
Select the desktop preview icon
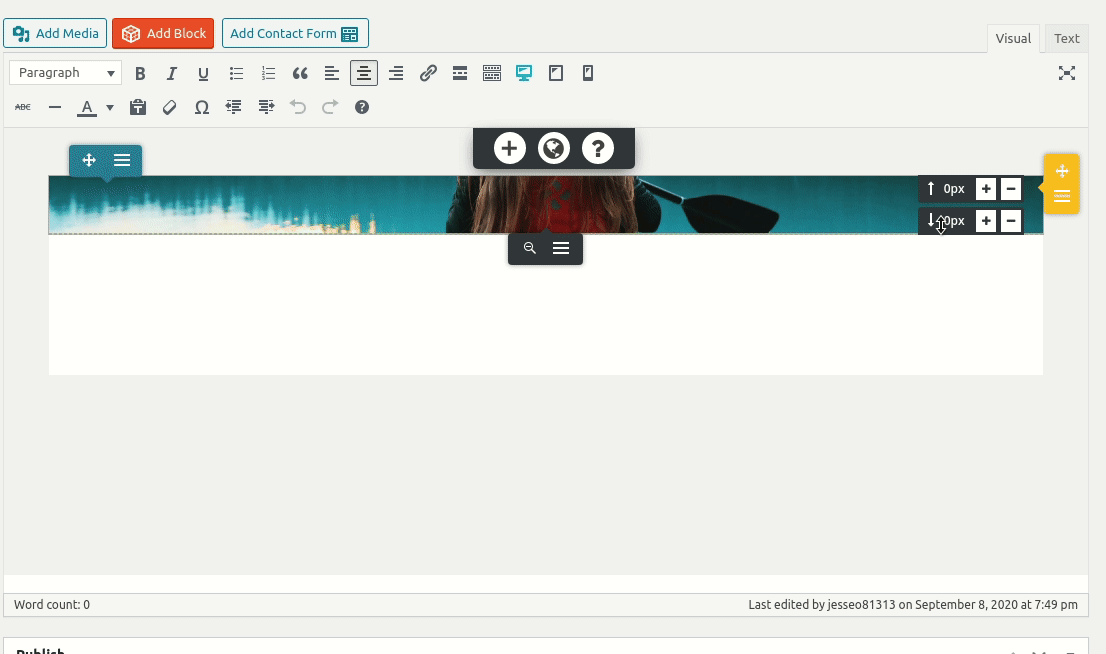(x=523, y=73)
